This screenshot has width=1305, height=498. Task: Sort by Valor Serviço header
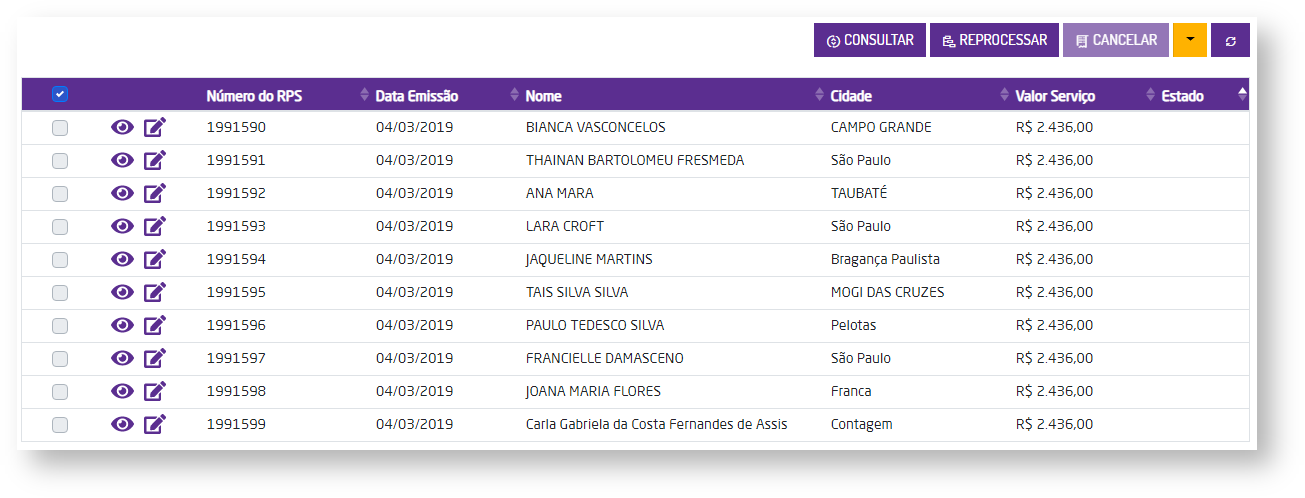click(1055, 96)
